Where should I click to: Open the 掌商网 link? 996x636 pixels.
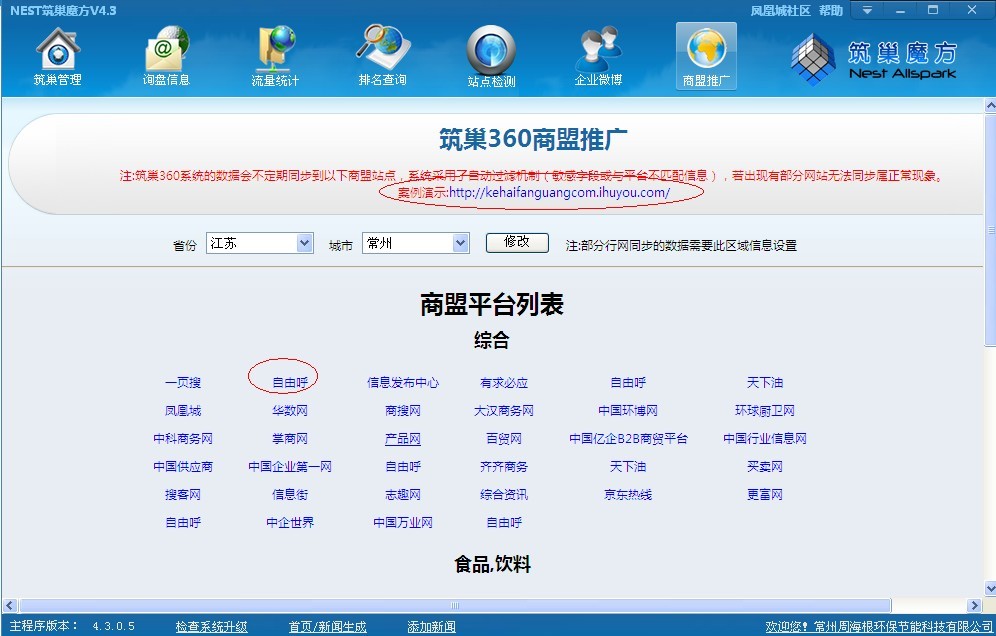click(290, 438)
